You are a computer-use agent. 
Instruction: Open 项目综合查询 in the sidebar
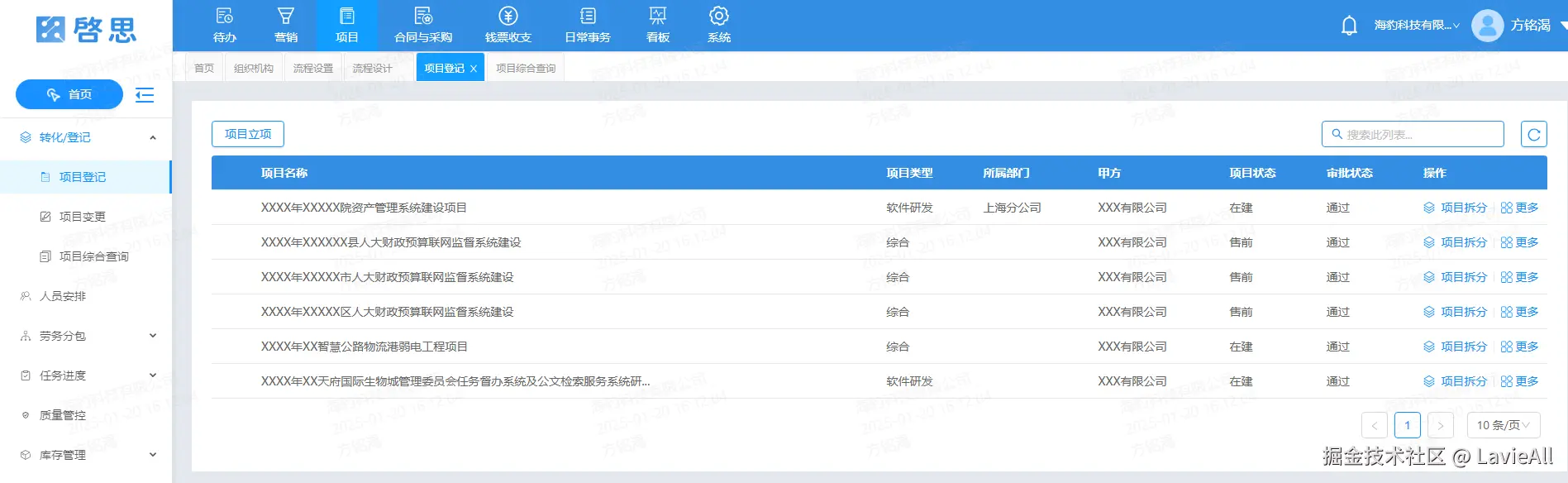click(86, 256)
